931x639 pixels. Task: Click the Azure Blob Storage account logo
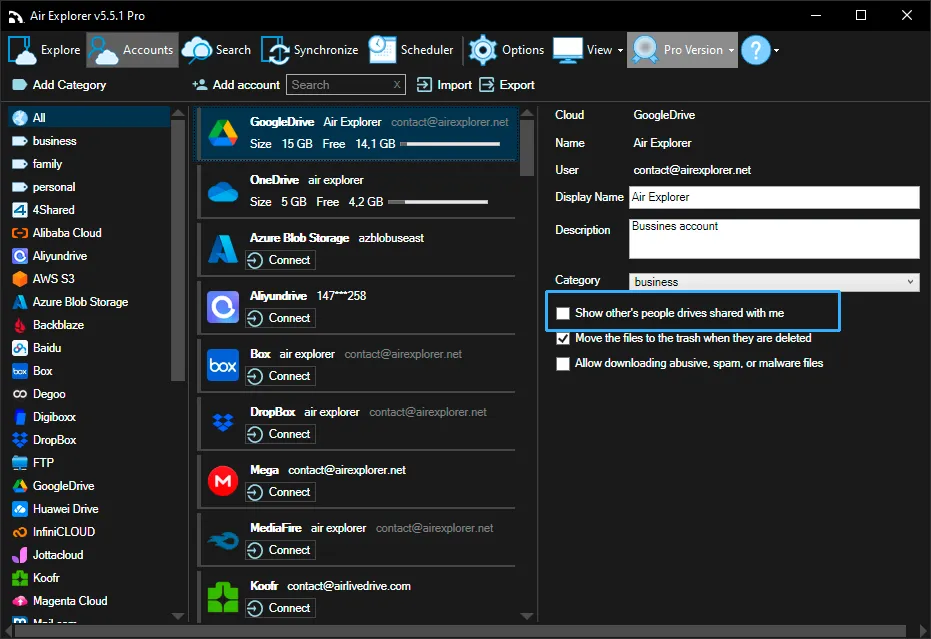223,249
